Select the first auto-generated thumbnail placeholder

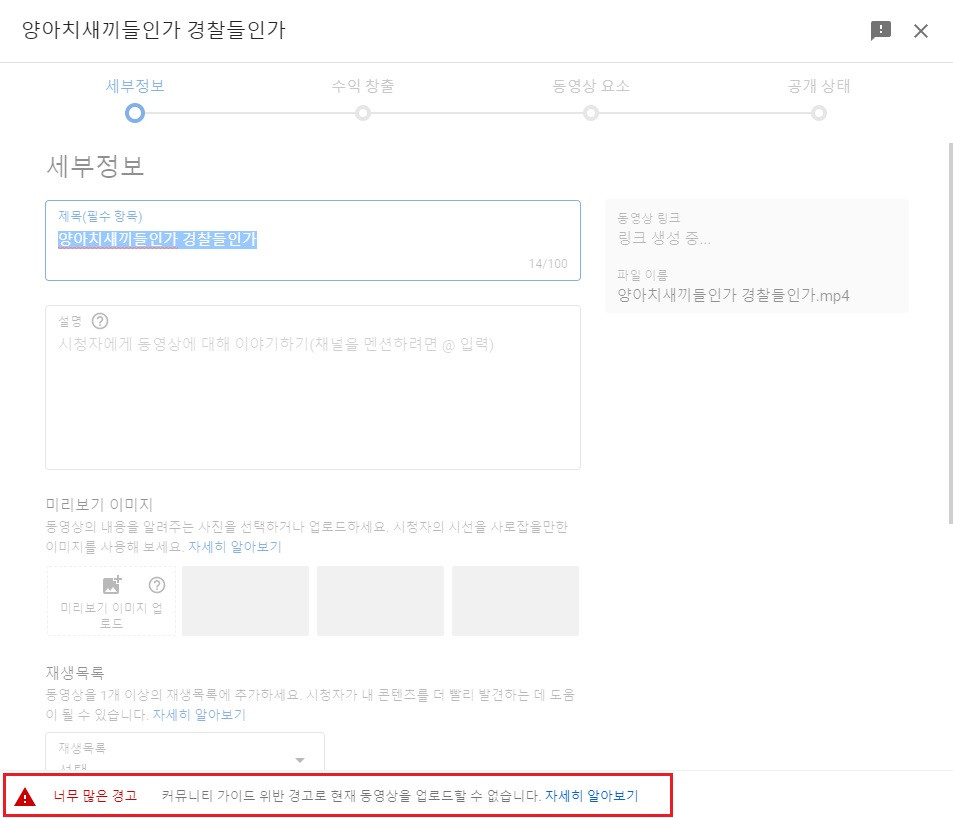coord(245,600)
